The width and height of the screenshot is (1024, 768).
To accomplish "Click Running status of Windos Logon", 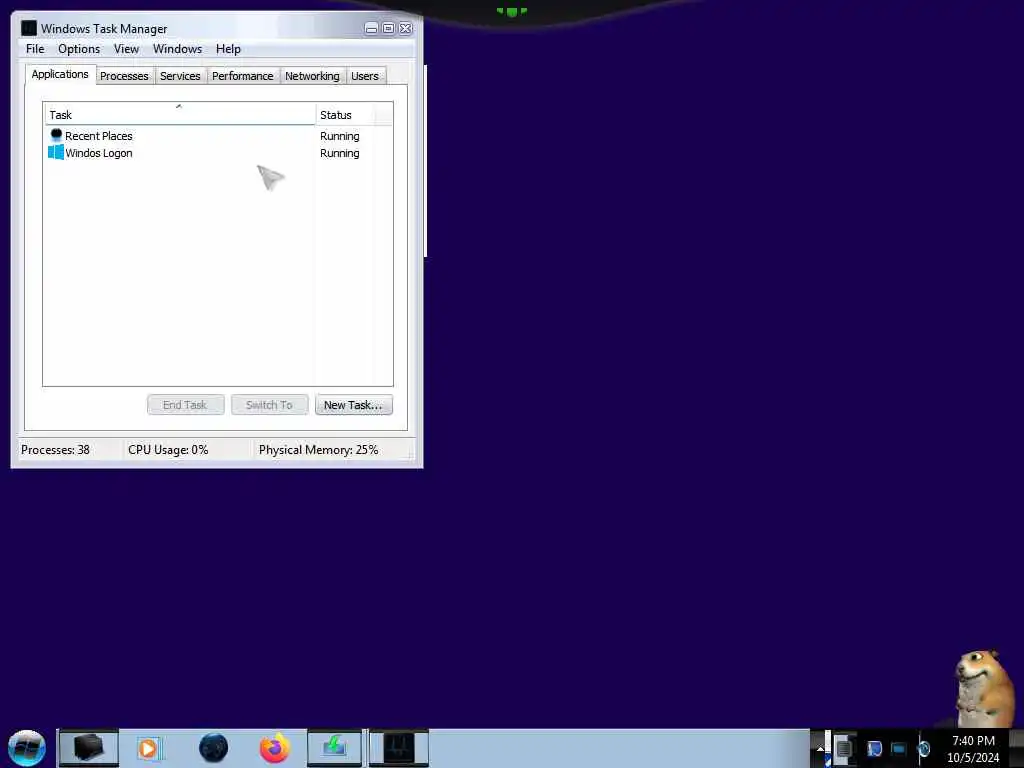I will click(x=340, y=153).
